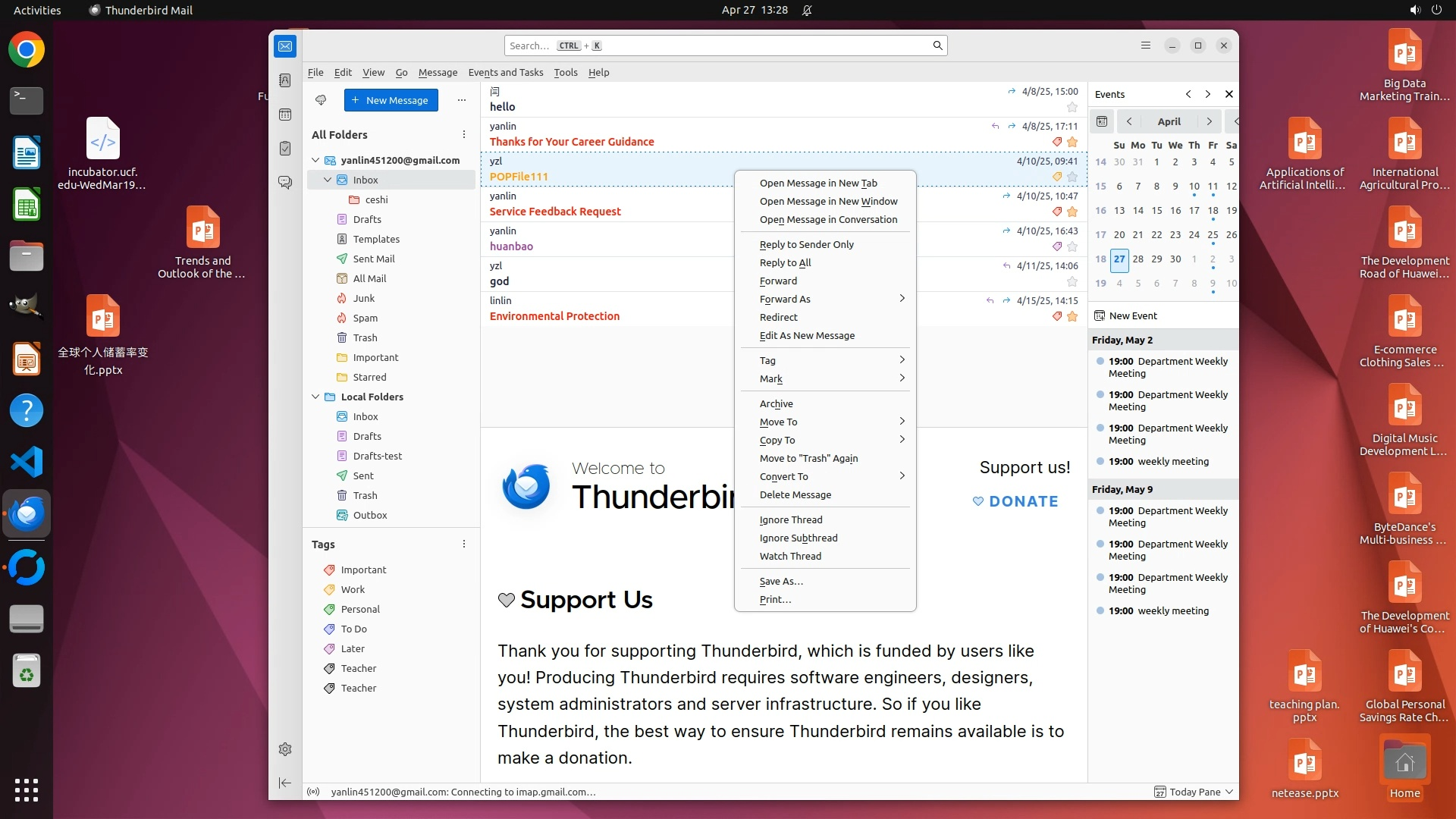Image resolution: width=1456 pixels, height=819 pixels.
Task: Toggle the star on the POPFile111 message
Action: click(x=1072, y=177)
